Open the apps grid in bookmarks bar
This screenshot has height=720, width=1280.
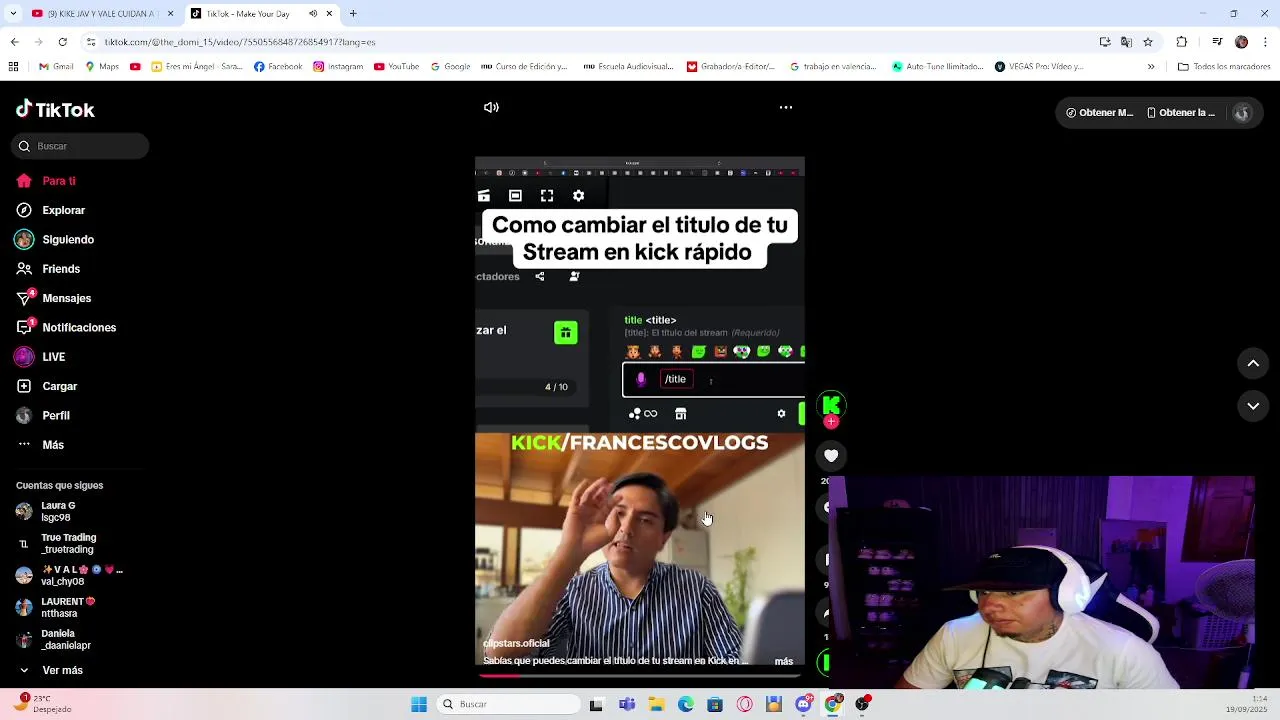[x=13, y=67]
